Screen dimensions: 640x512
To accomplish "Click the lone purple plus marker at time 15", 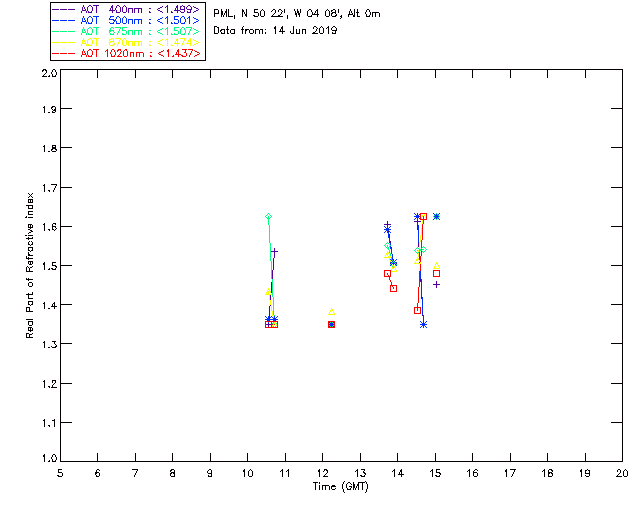I will tap(436, 285).
